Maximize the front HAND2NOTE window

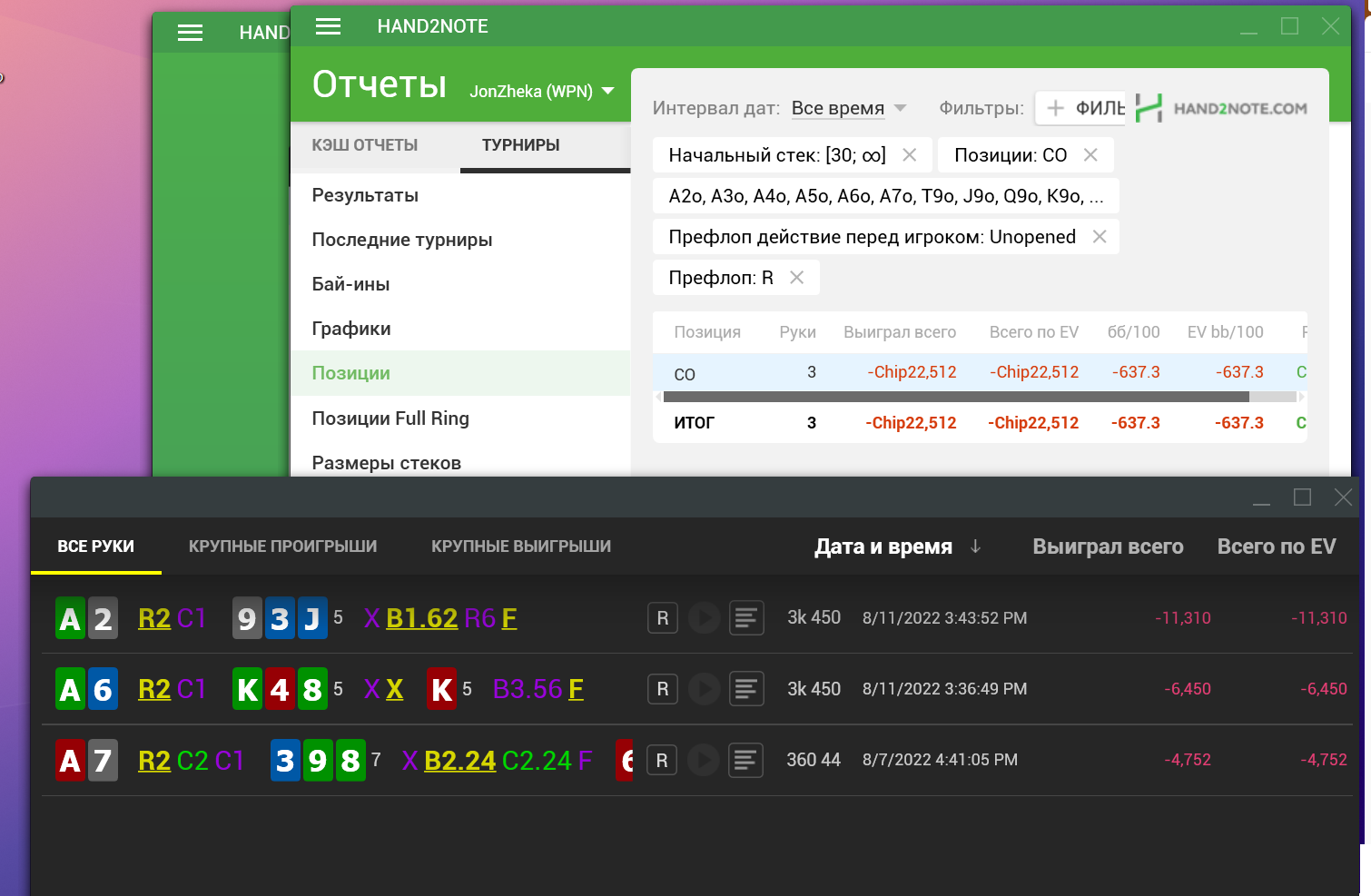click(1289, 26)
